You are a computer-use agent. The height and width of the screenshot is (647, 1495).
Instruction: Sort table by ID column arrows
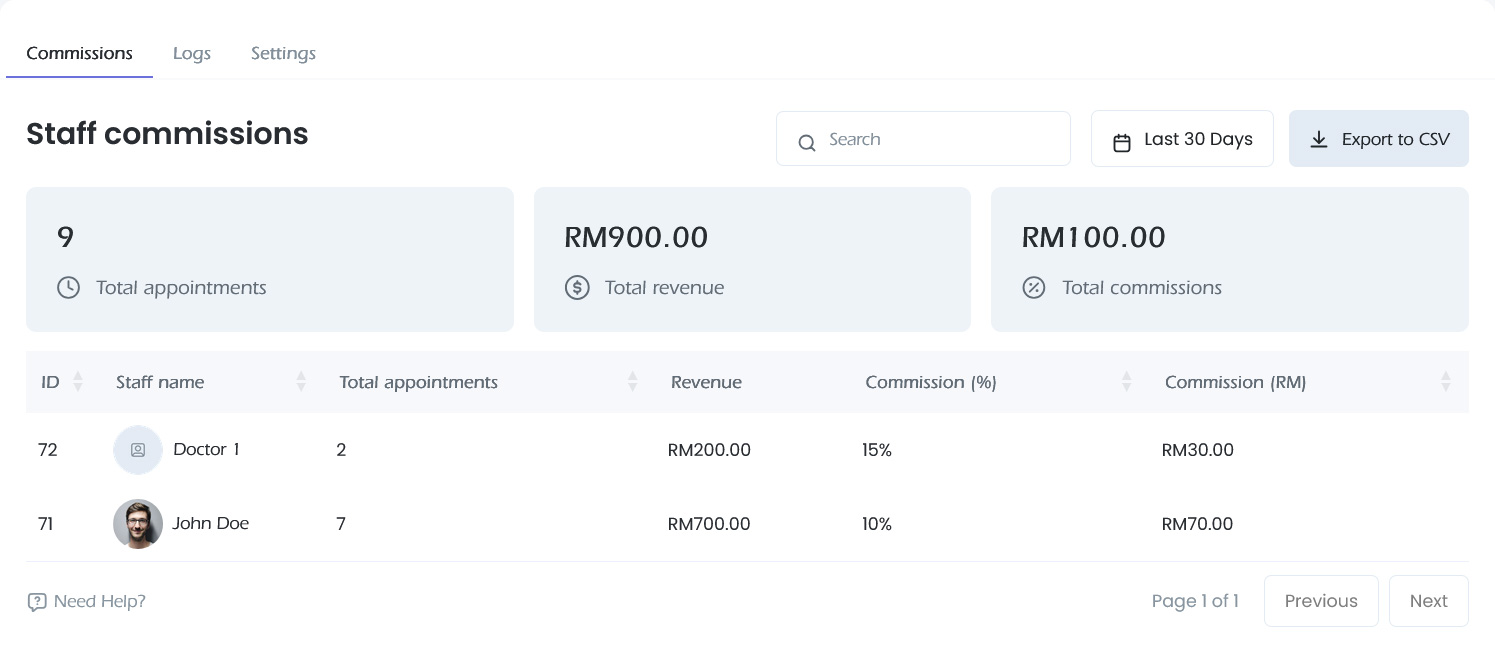[78, 382]
